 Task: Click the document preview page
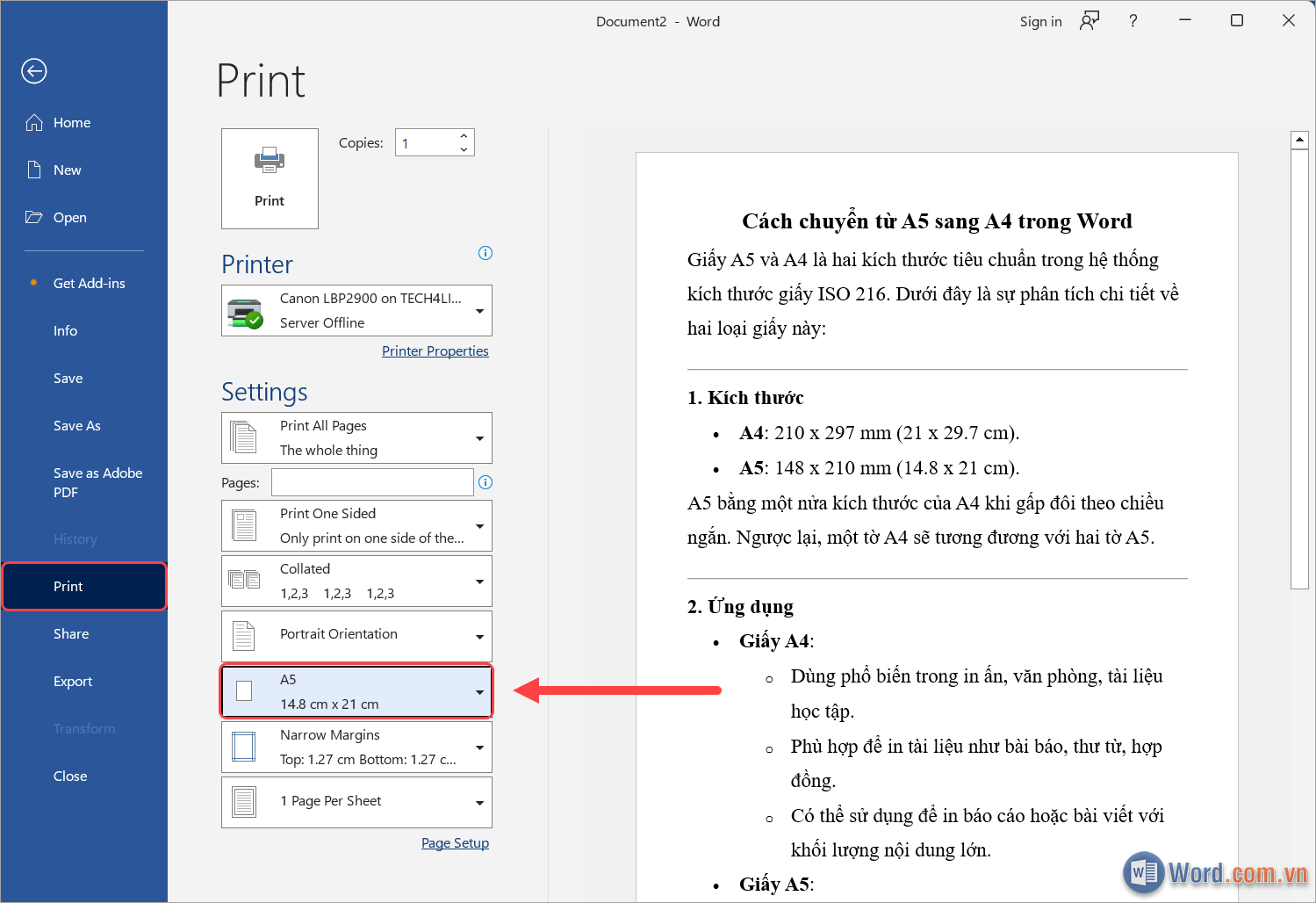937,527
